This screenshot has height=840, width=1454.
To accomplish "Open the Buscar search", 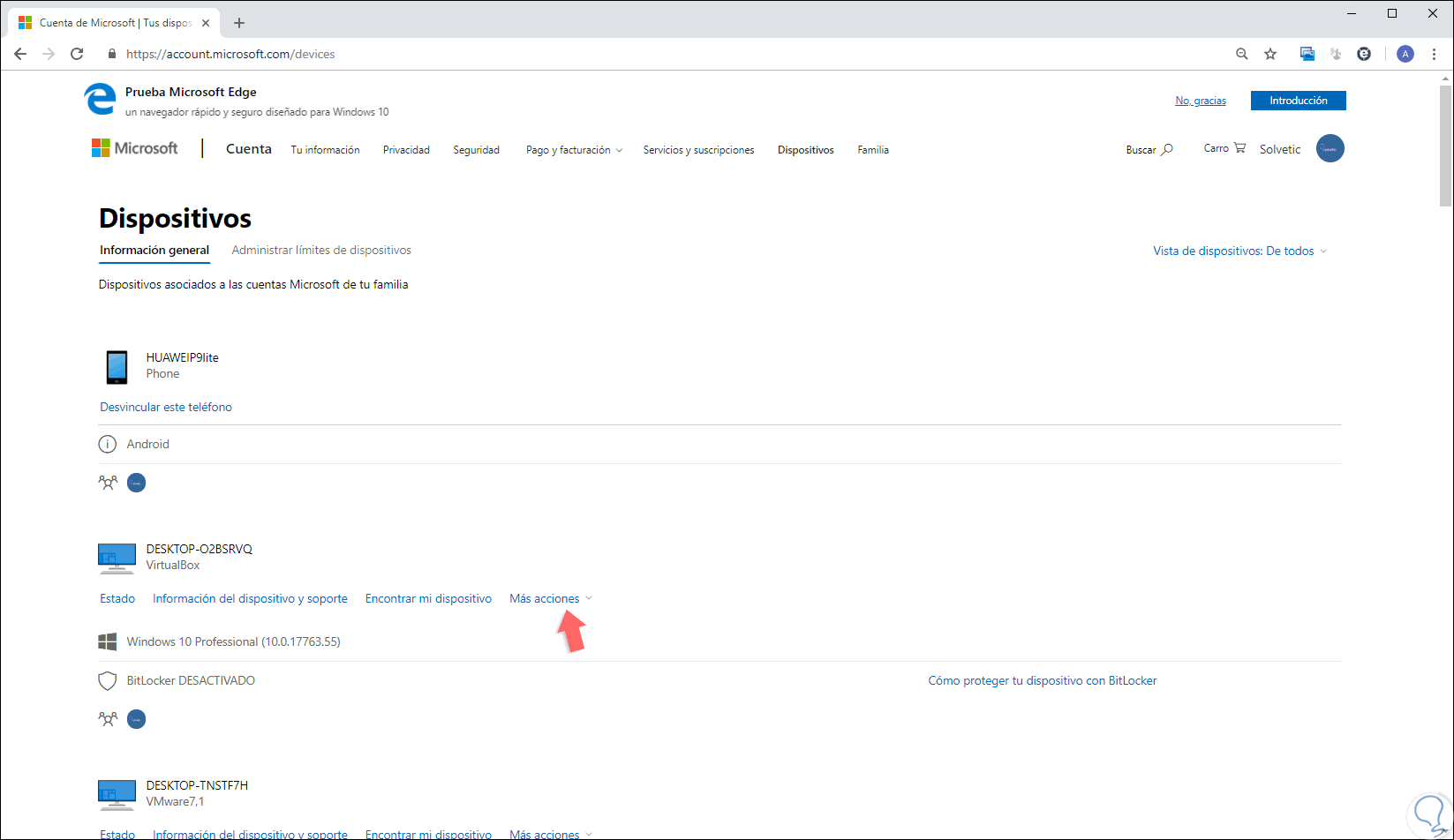I will (1149, 150).
